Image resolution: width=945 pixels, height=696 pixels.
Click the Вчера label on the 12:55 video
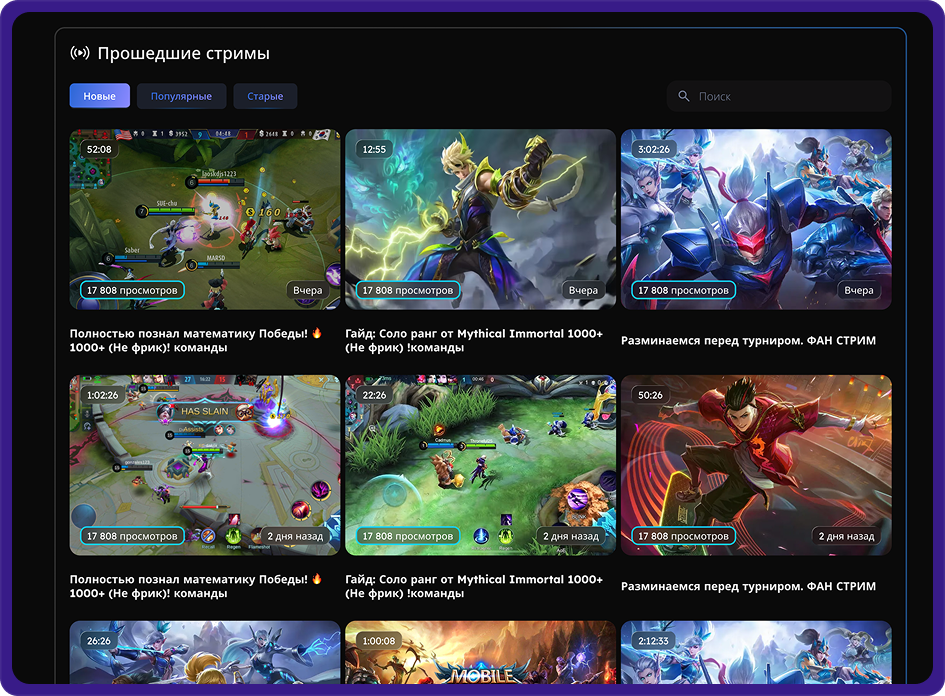point(583,290)
